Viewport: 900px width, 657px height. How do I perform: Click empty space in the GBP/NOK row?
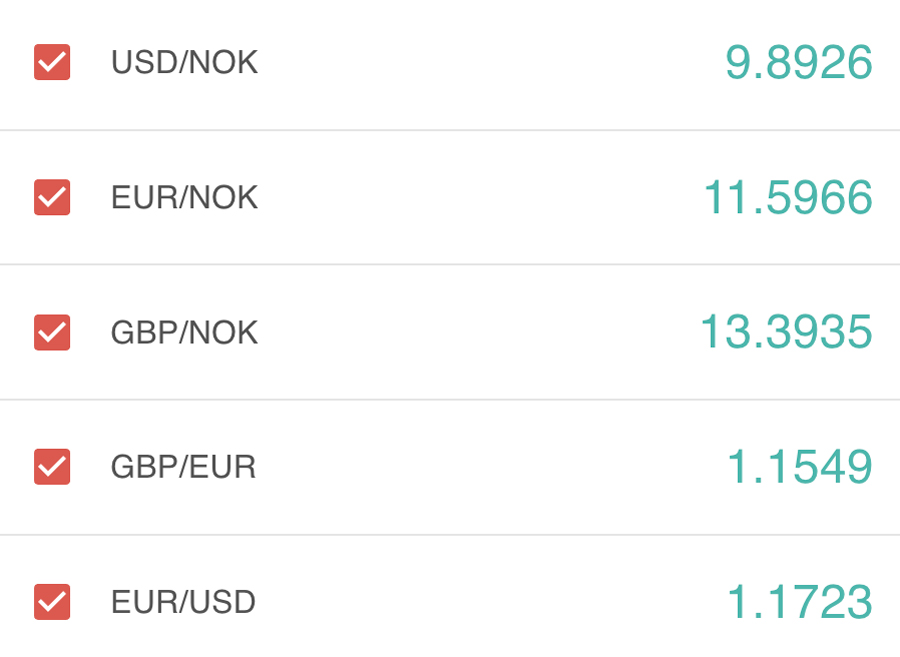pyautogui.click(x=480, y=333)
